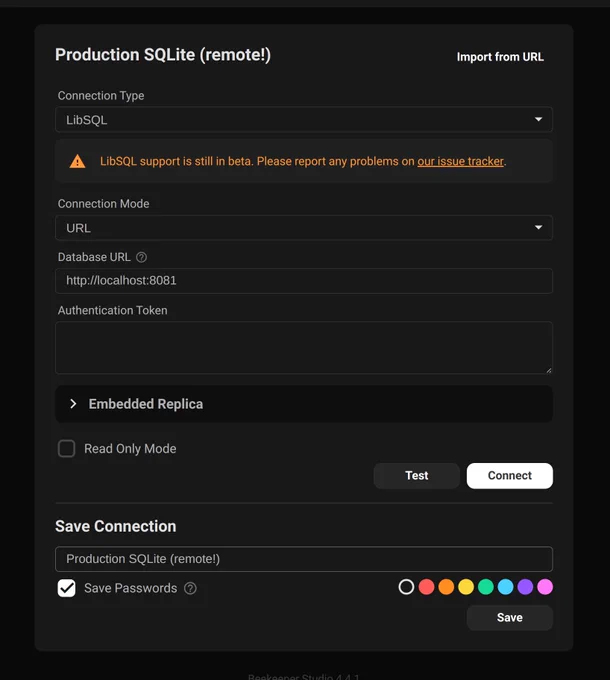610x680 pixels.
Task: Click the Embedded Replica chevron arrow
Action: coord(73,404)
